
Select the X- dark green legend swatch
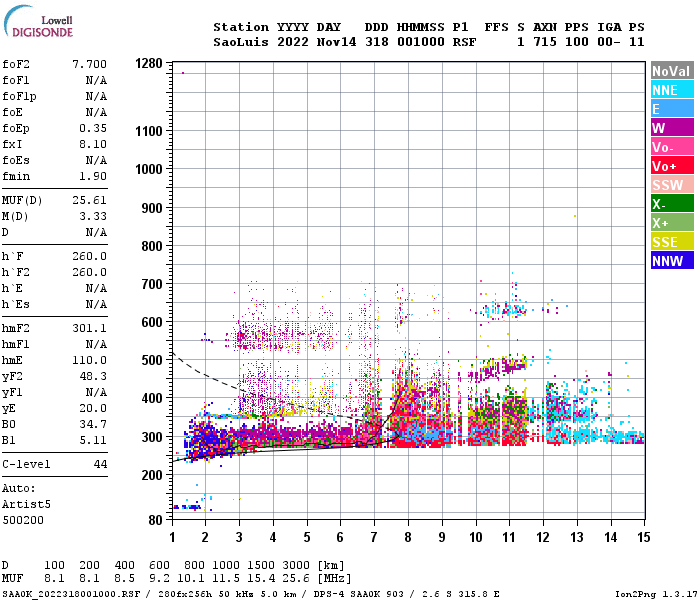672,204
